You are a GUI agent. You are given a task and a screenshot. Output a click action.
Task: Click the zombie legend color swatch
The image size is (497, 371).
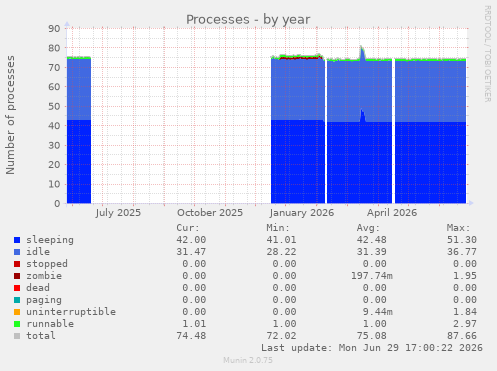[17, 276]
